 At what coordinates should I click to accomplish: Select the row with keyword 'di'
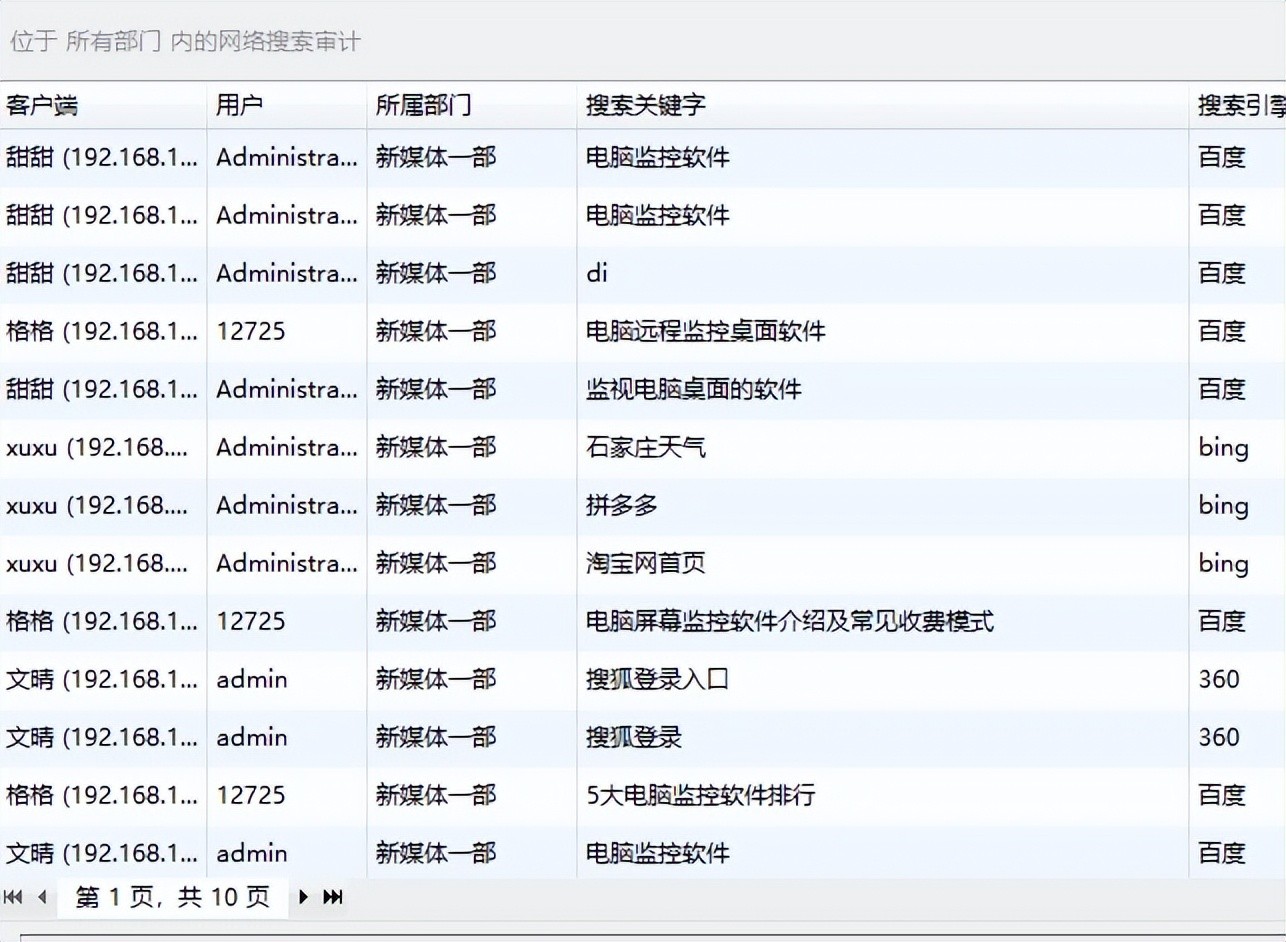597,273
